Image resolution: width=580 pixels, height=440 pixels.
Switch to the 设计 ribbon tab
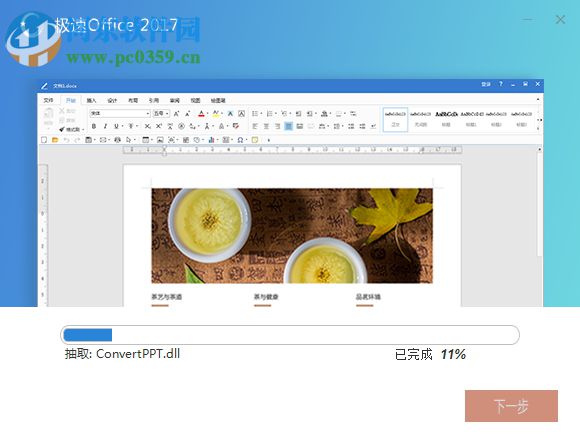pos(112,100)
